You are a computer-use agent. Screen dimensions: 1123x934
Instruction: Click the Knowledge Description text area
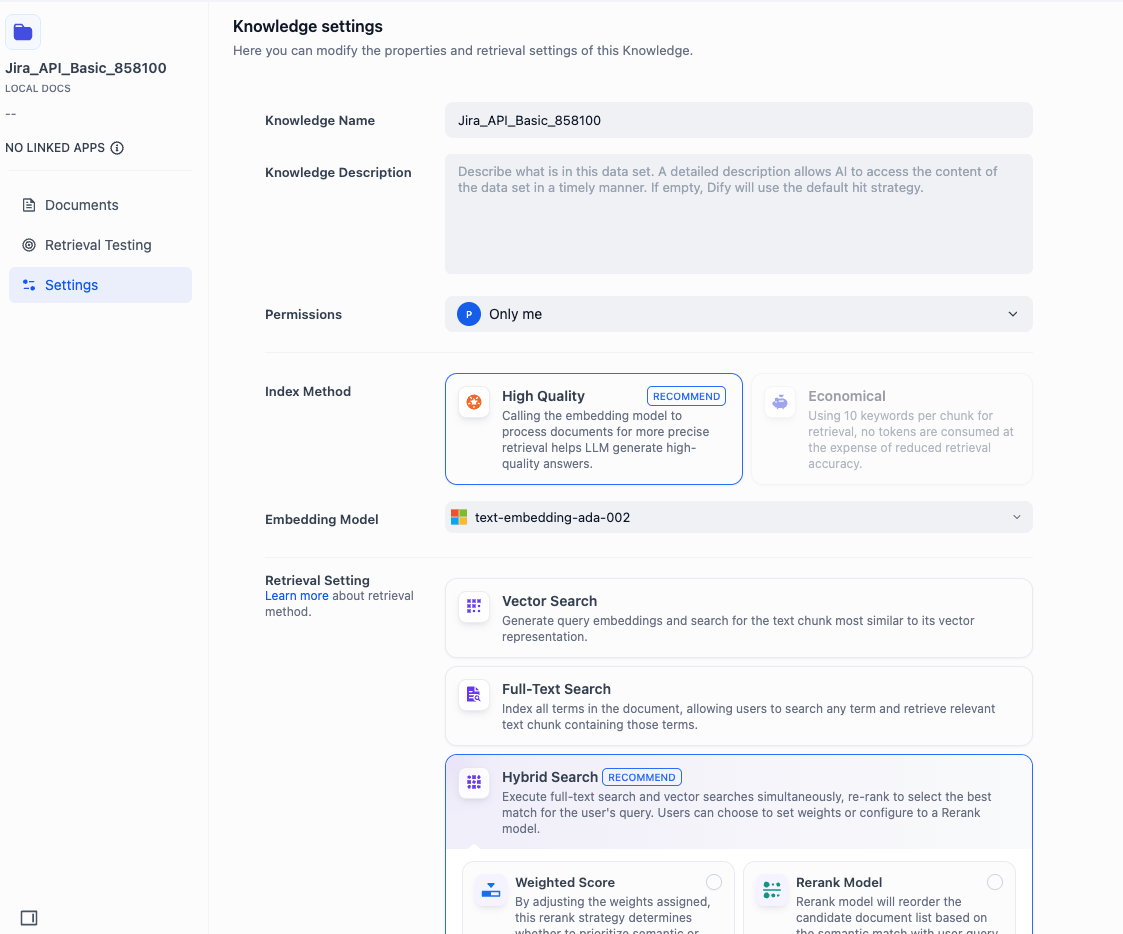tap(738, 214)
